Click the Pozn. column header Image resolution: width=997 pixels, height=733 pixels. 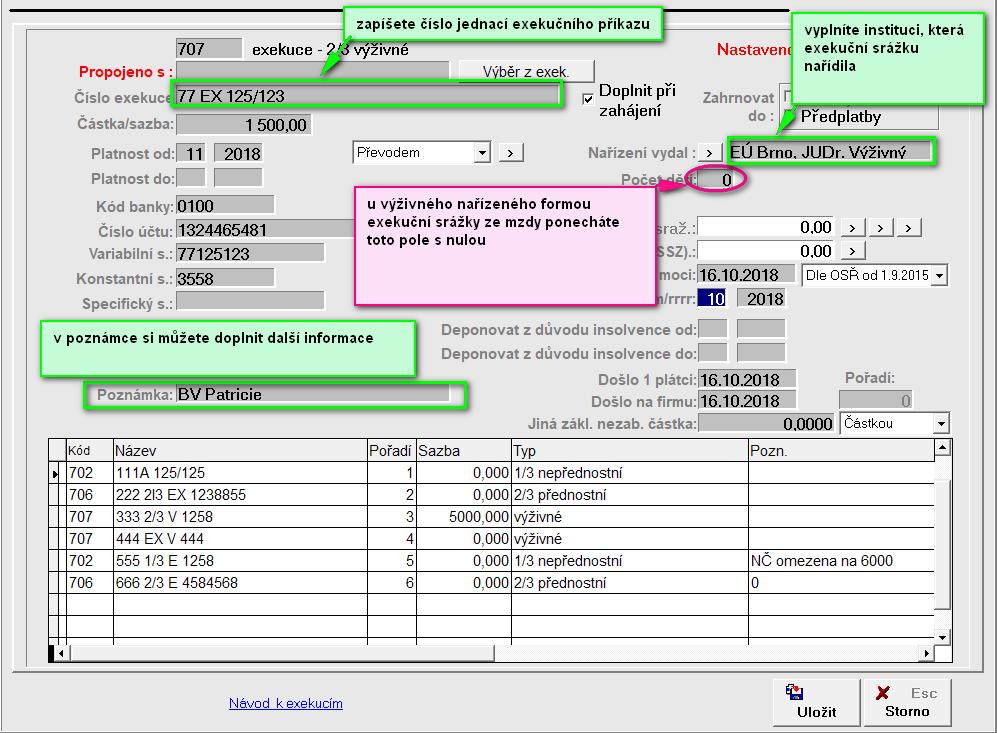[841, 451]
